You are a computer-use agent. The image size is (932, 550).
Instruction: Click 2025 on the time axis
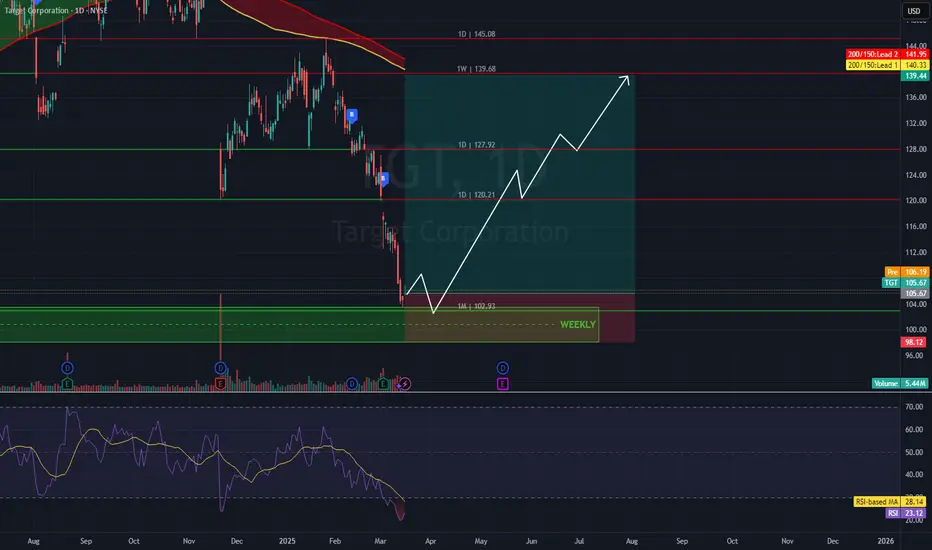point(287,541)
